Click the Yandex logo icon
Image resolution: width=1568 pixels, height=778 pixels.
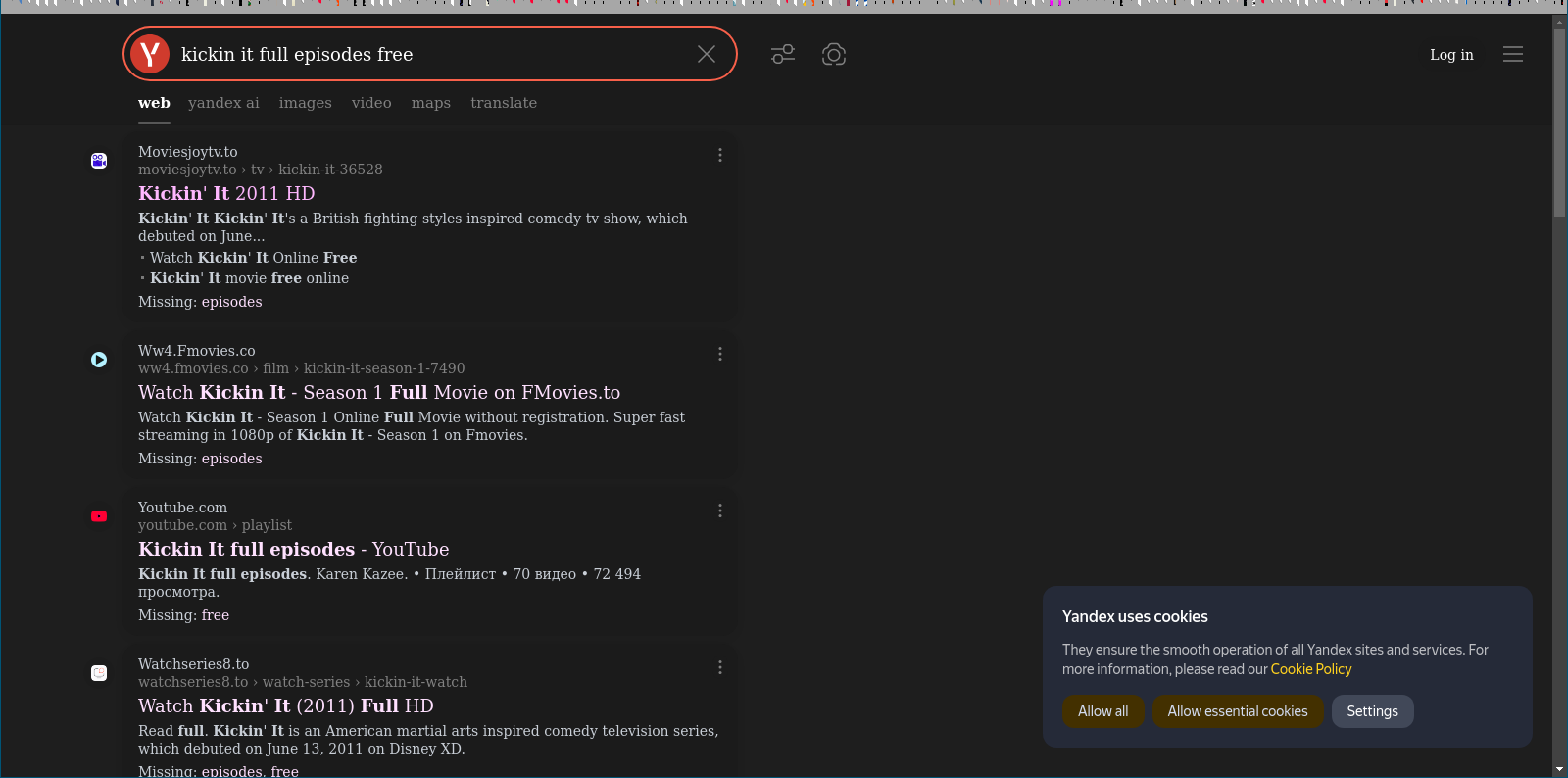[150, 54]
